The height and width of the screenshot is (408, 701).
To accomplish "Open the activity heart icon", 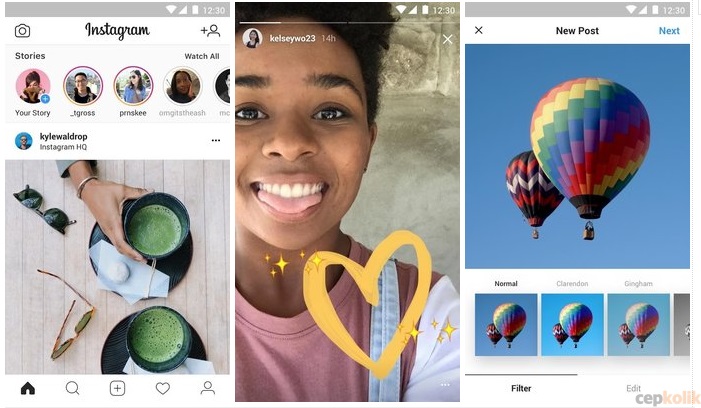I will (x=163, y=388).
